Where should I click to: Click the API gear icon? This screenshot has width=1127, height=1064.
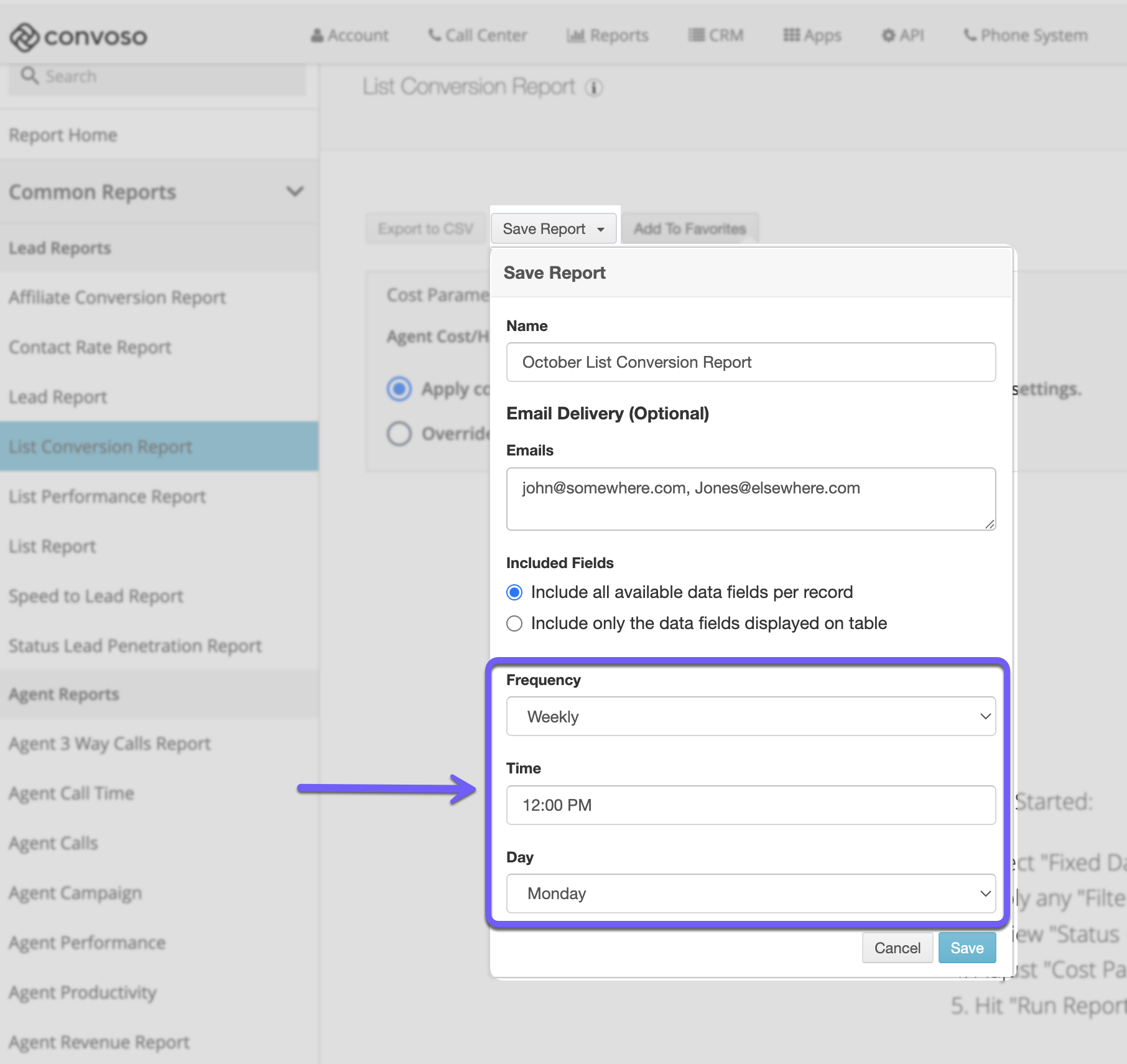888,35
